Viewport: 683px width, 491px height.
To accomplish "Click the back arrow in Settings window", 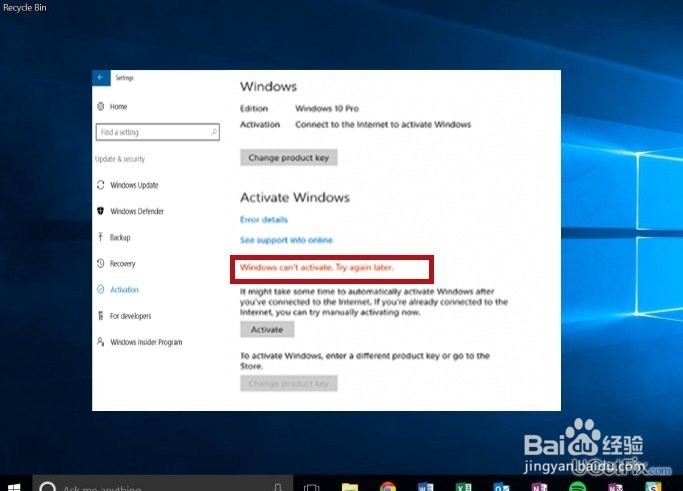I will tap(101, 78).
